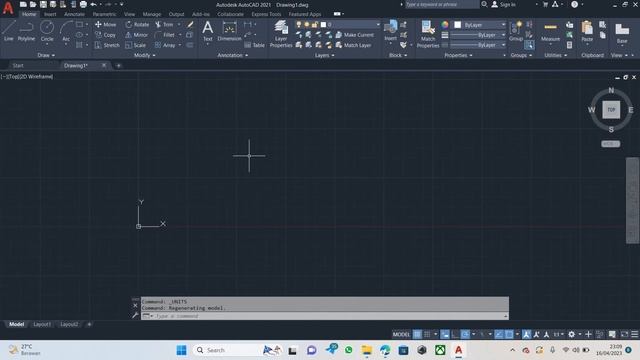
Task: Open the object color wheel swatch
Action: pyautogui.click(x=445, y=25)
